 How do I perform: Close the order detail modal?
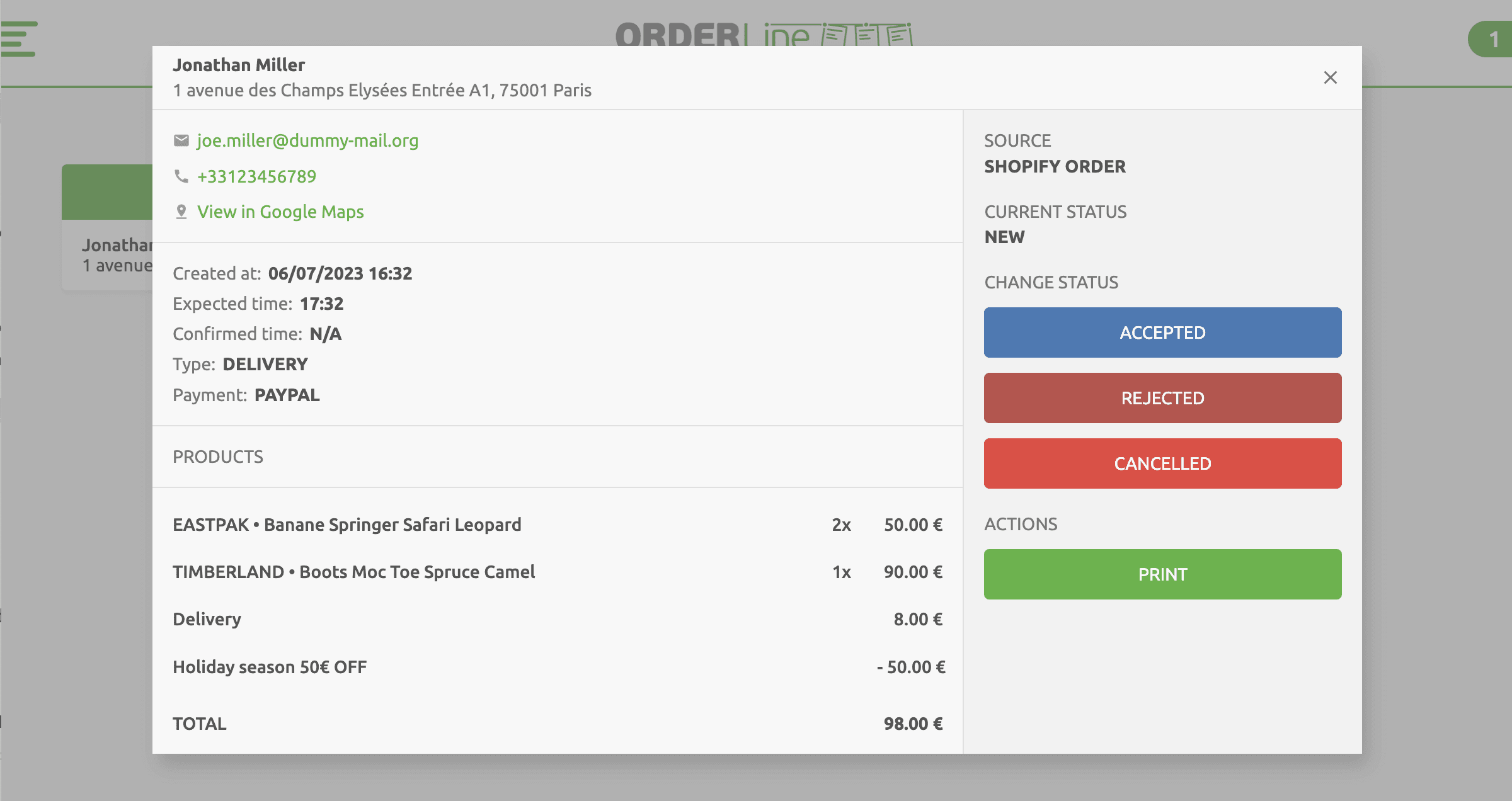coord(1330,77)
